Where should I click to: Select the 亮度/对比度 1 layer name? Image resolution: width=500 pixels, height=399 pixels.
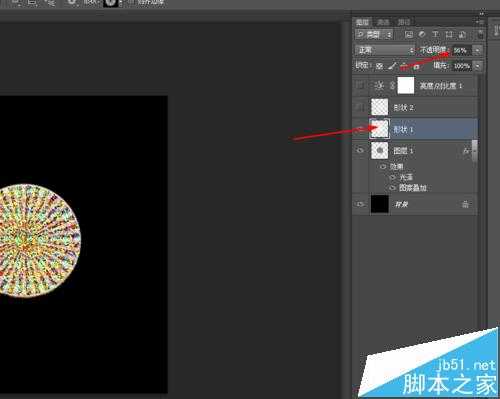[x=441, y=86]
